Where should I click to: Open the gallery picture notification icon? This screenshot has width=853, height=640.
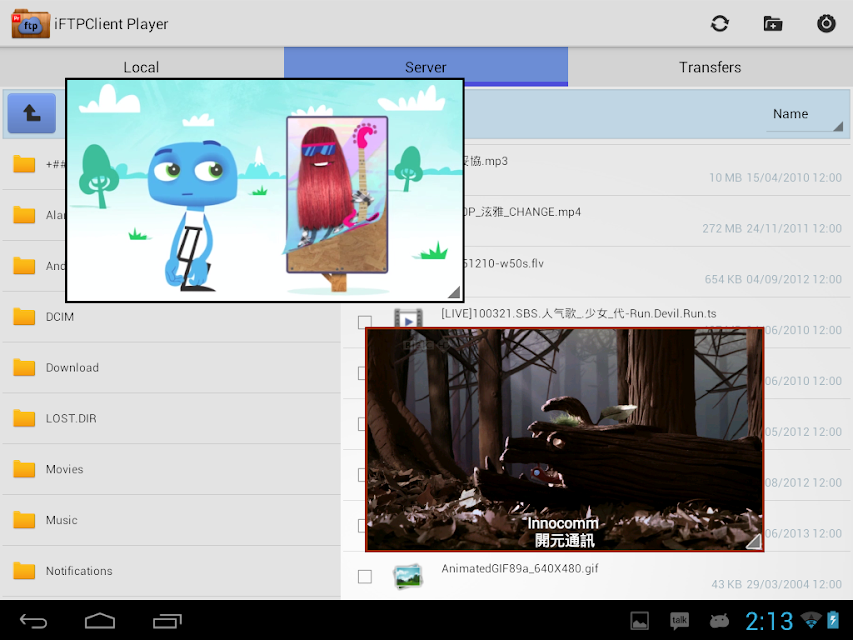(x=639, y=621)
